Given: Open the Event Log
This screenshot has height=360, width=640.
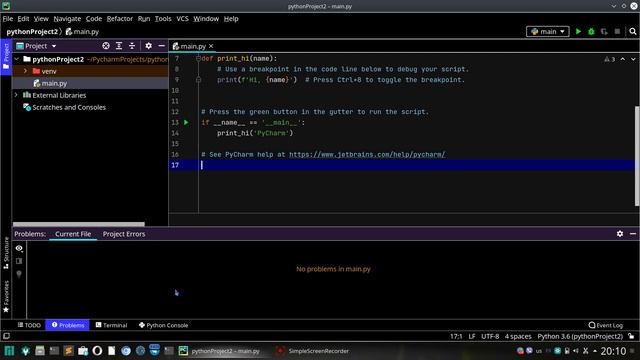Looking at the screenshot, I should (x=606, y=325).
